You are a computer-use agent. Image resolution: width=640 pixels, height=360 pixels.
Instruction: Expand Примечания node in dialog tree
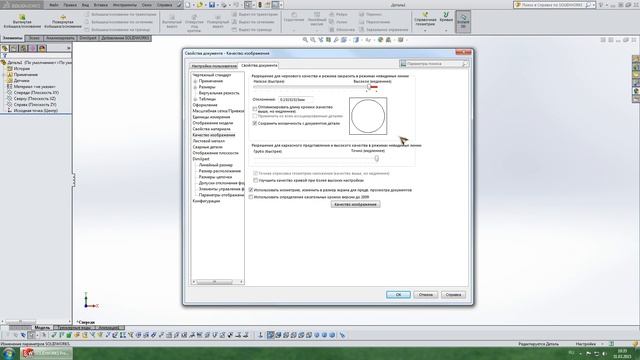point(195,81)
